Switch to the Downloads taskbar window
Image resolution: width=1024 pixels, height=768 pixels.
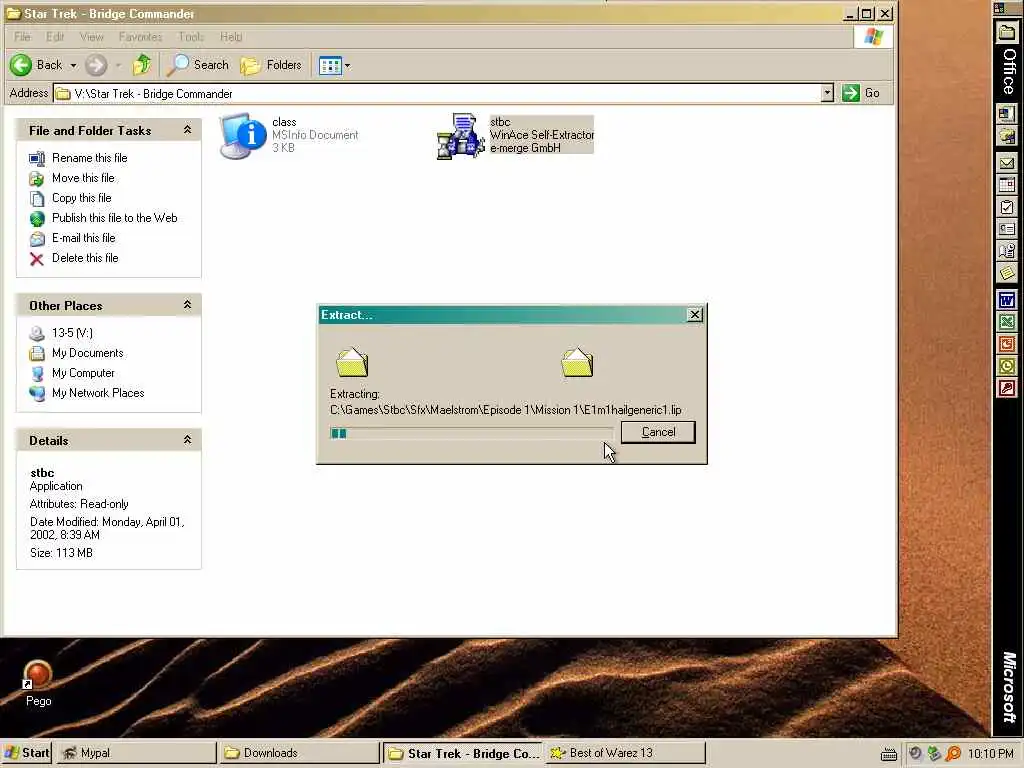click(299, 753)
